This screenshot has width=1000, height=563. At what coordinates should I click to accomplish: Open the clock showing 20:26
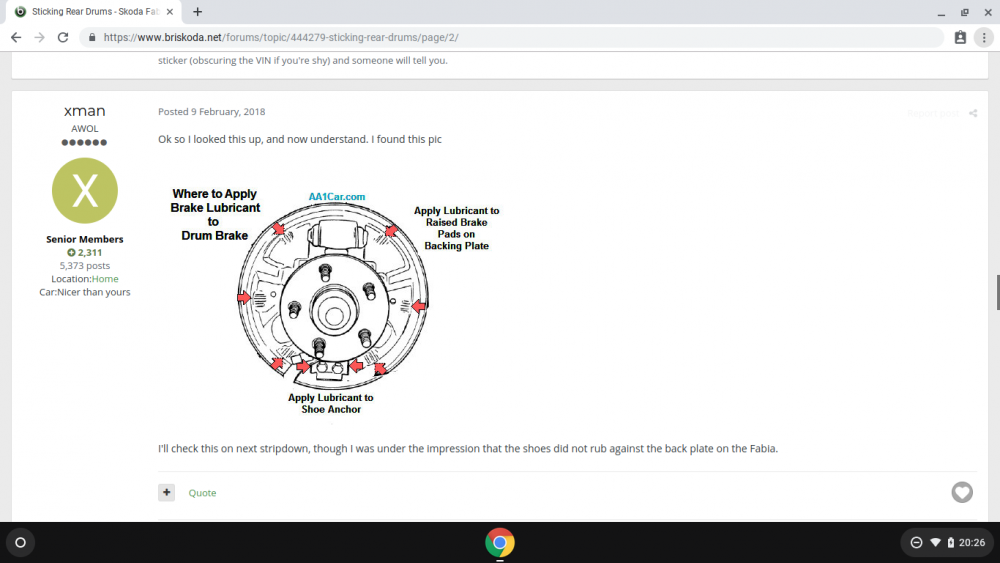pyautogui.click(x=971, y=543)
